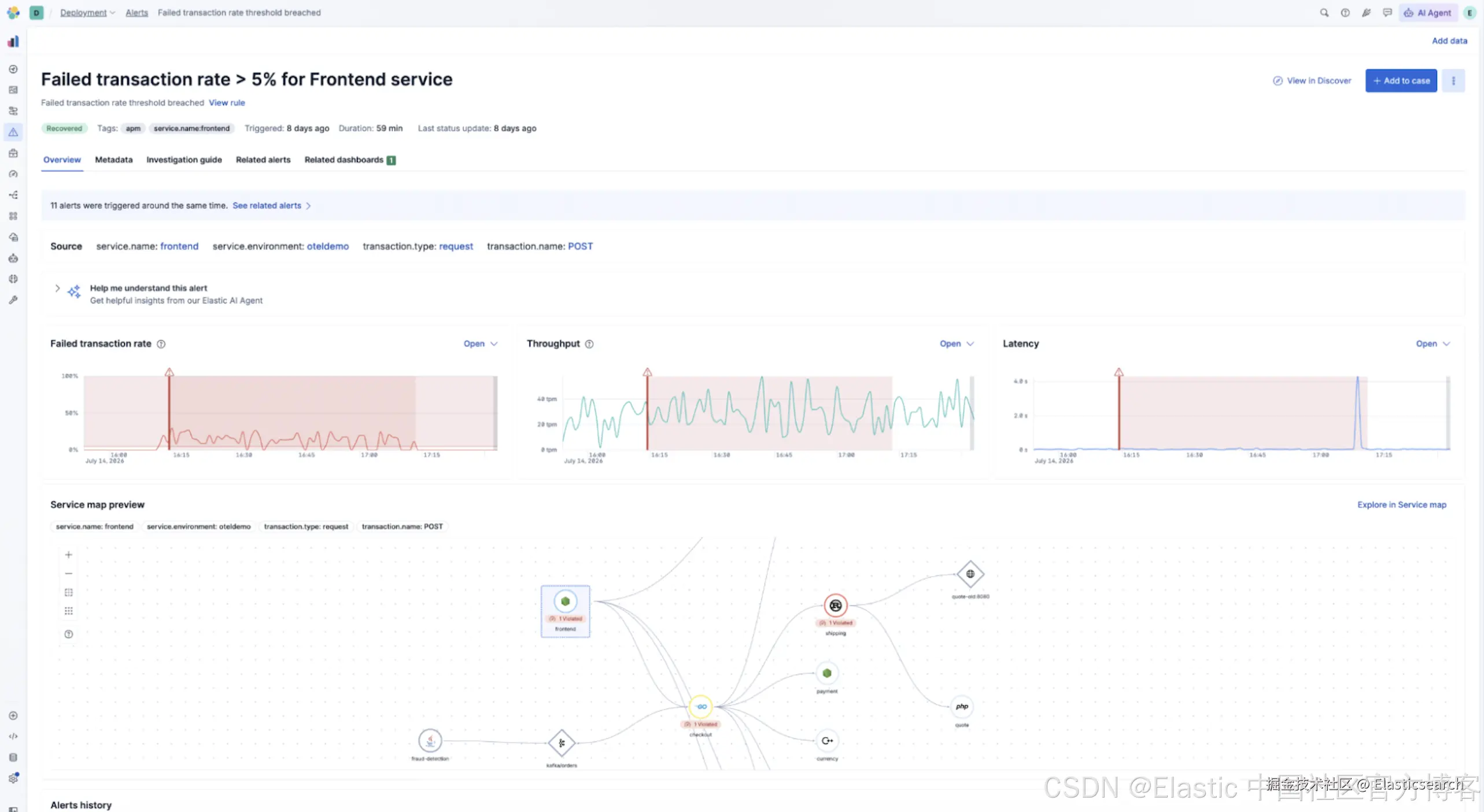Switch to the Investigation guide tab
1484x812 pixels.
(x=184, y=160)
